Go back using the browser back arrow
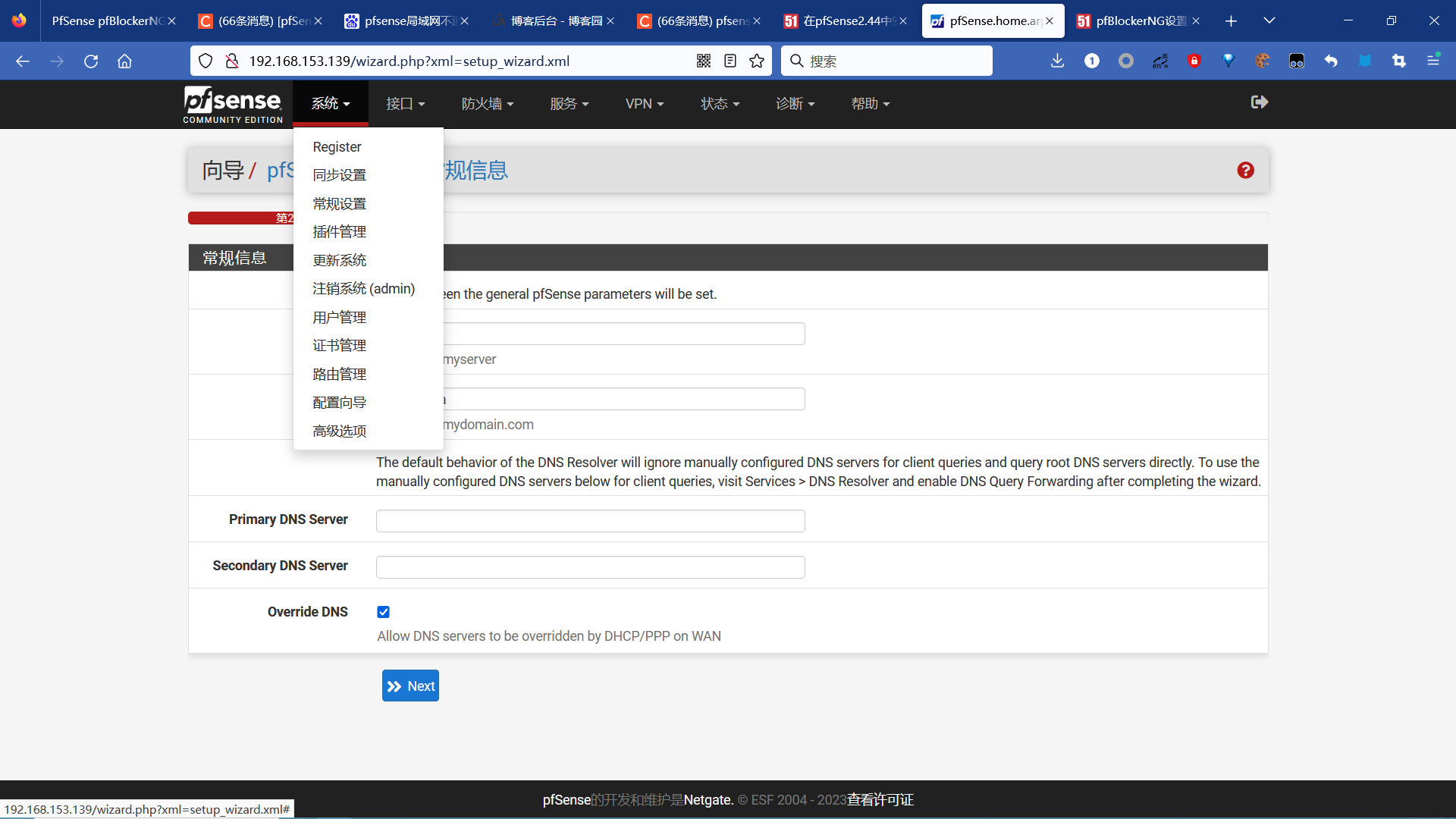1456x819 pixels. [23, 61]
